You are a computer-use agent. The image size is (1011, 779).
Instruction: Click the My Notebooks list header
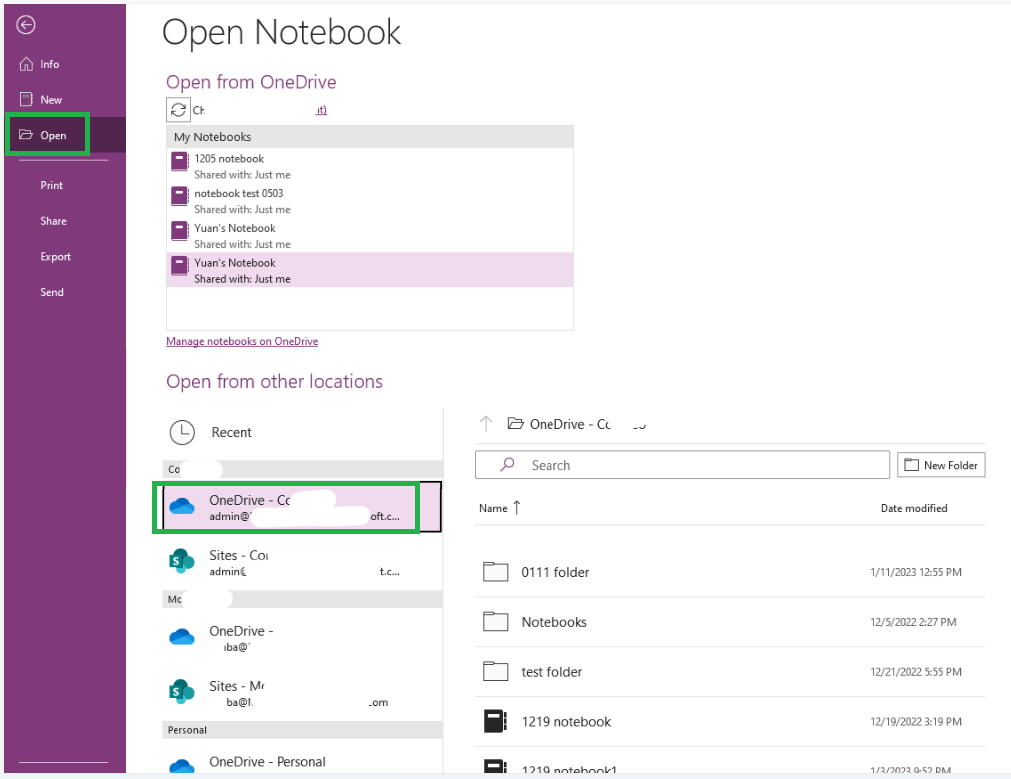(x=369, y=137)
